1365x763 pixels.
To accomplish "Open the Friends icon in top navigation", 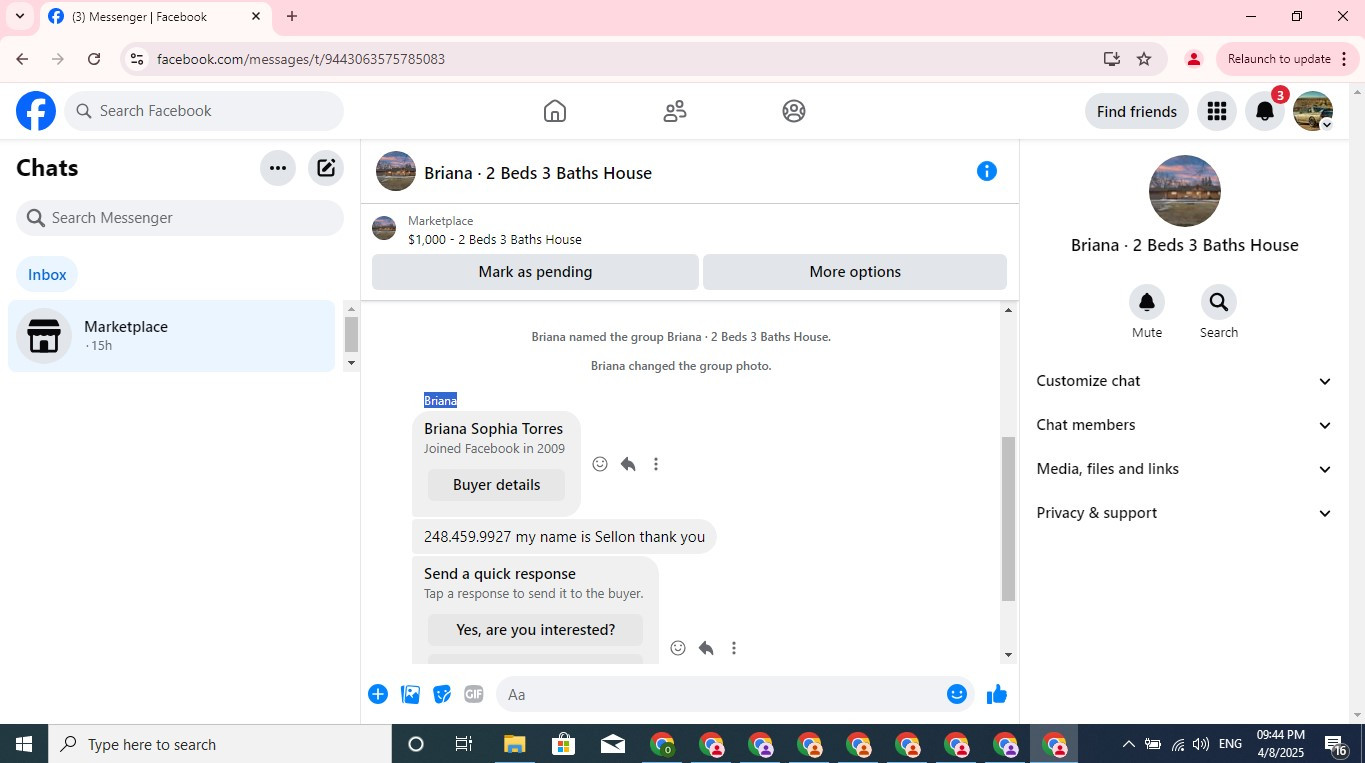I will tap(675, 111).
